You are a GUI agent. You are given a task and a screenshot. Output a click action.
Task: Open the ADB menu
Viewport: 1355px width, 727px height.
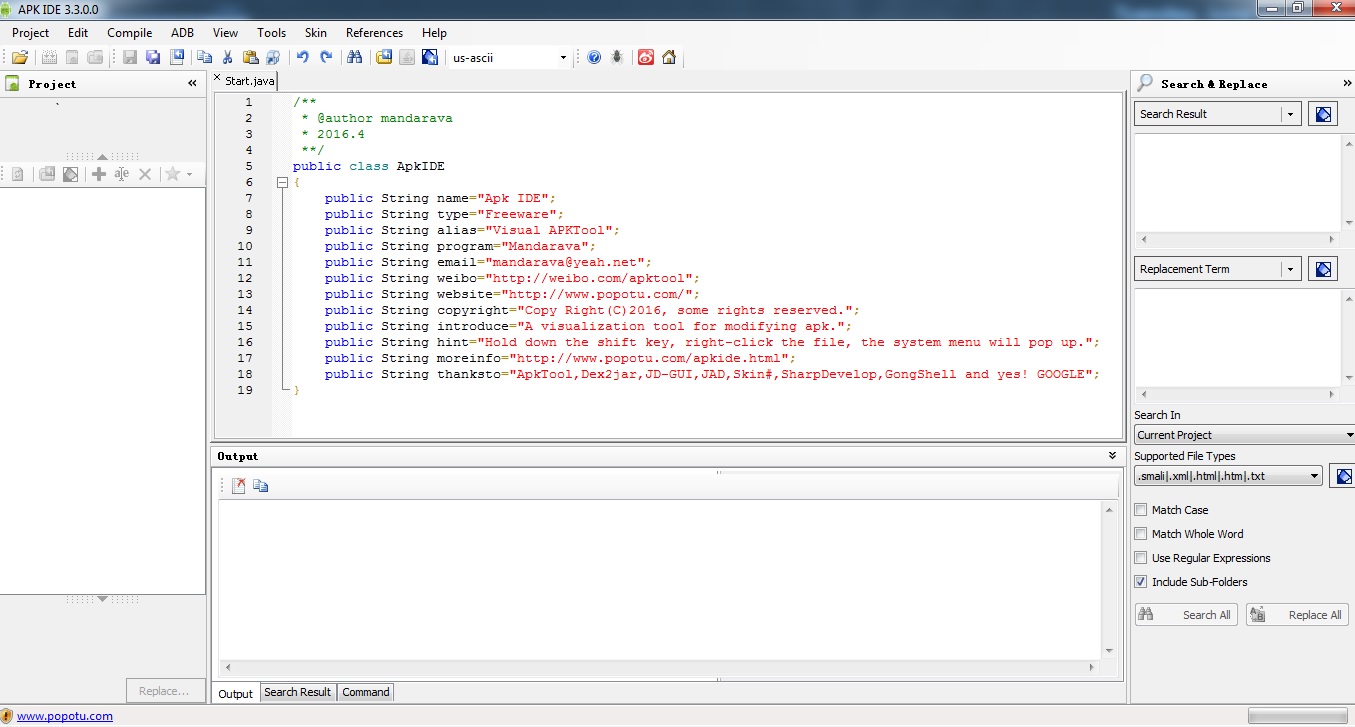182,33
